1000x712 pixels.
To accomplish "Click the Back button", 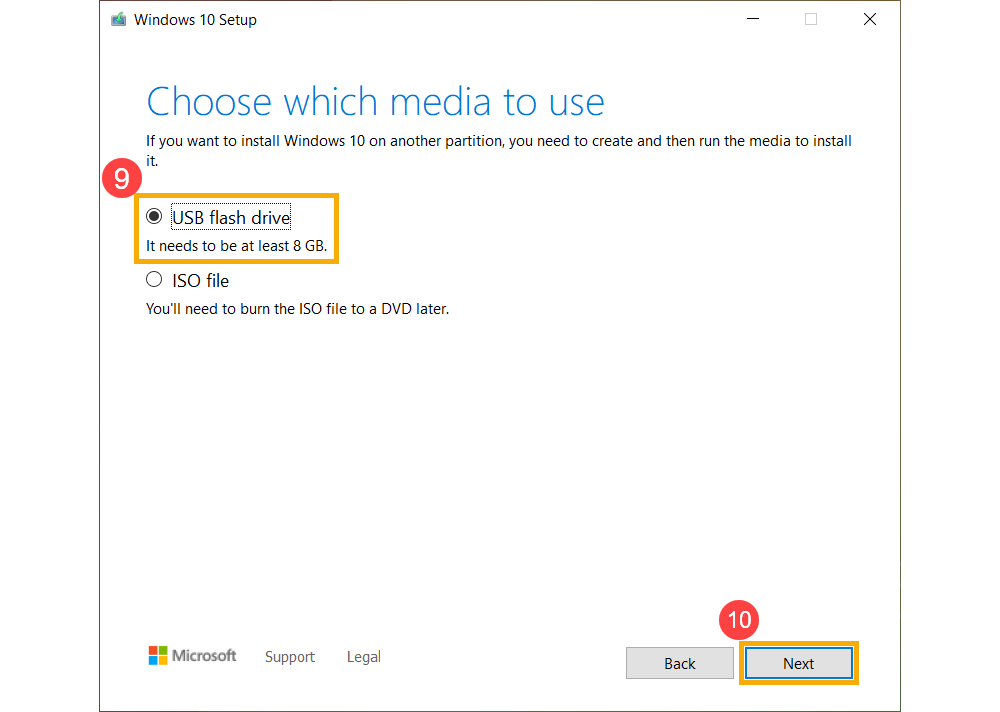I will 680,664.
